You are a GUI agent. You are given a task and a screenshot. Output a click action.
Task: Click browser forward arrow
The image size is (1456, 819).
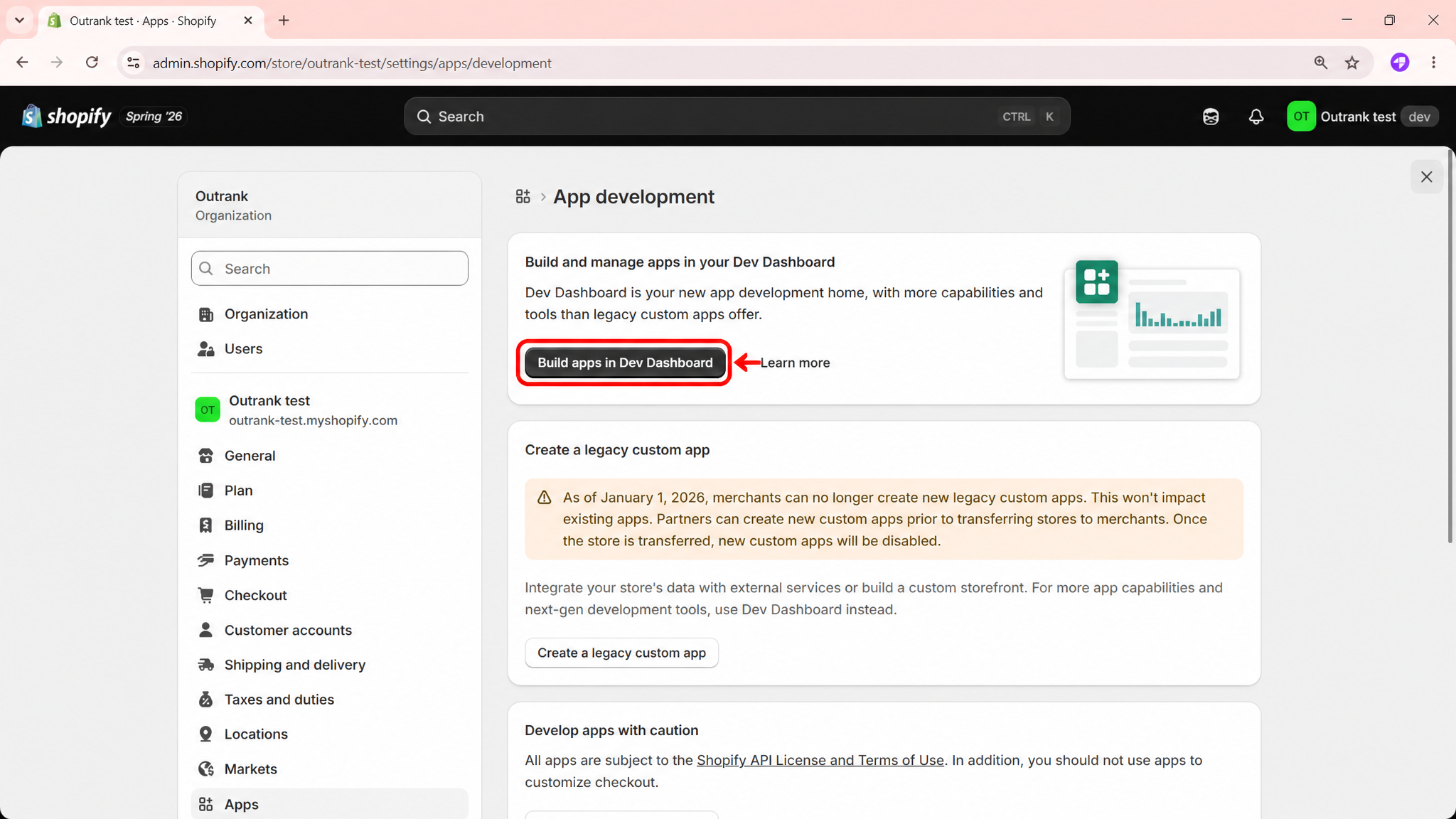[x=57, y=63]
